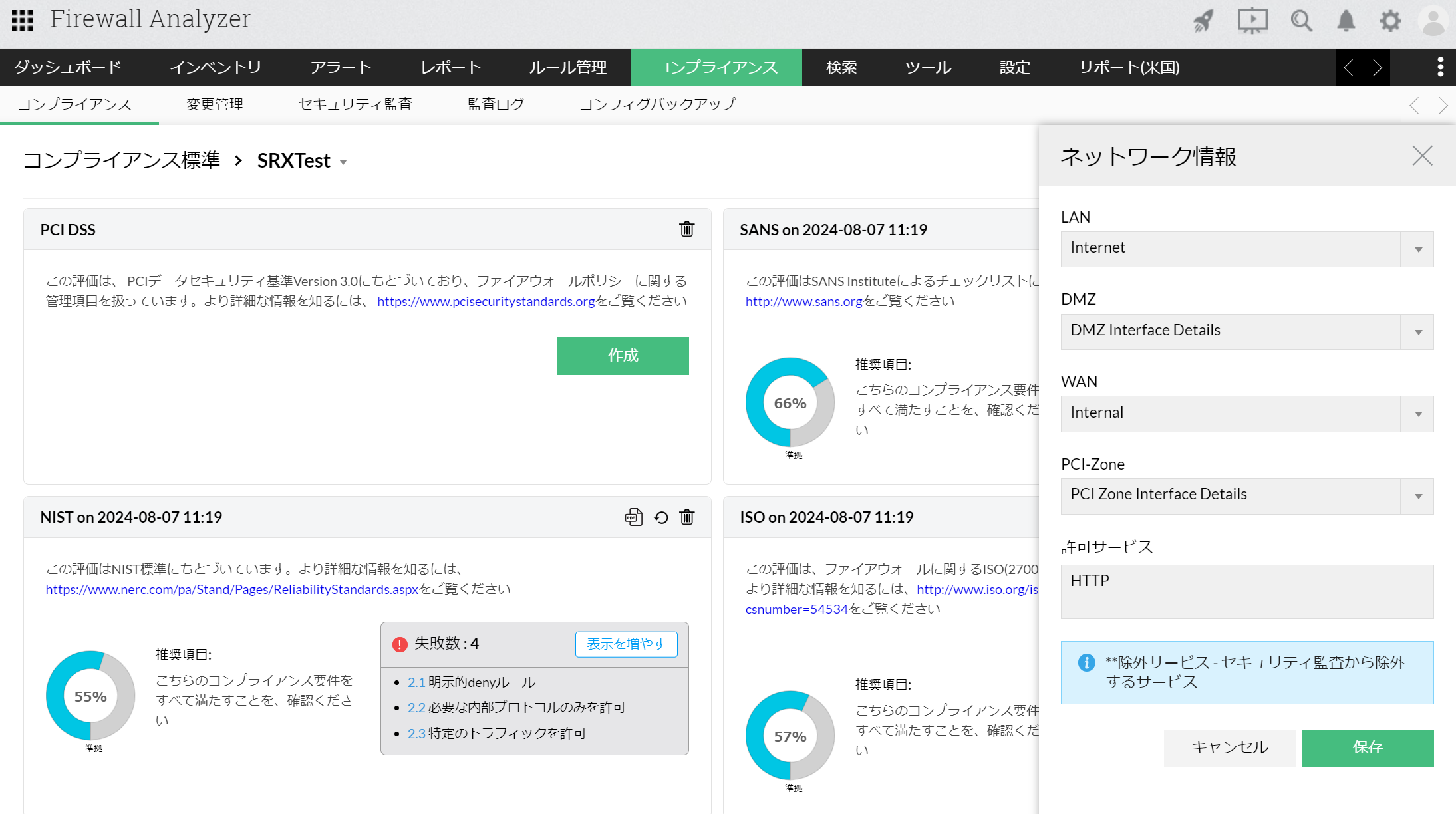Click the search magnifier icon in header

(x=1301, y=21)
